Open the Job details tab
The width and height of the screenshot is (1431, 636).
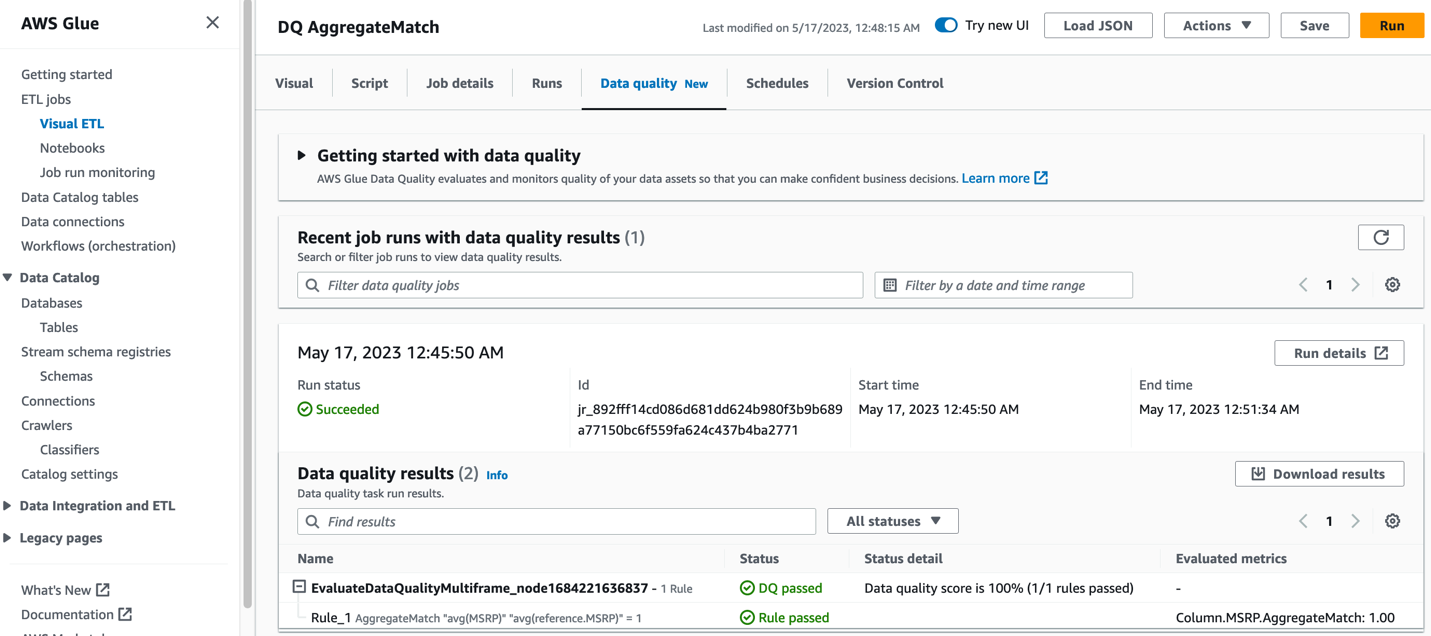[x=460, y=83]
